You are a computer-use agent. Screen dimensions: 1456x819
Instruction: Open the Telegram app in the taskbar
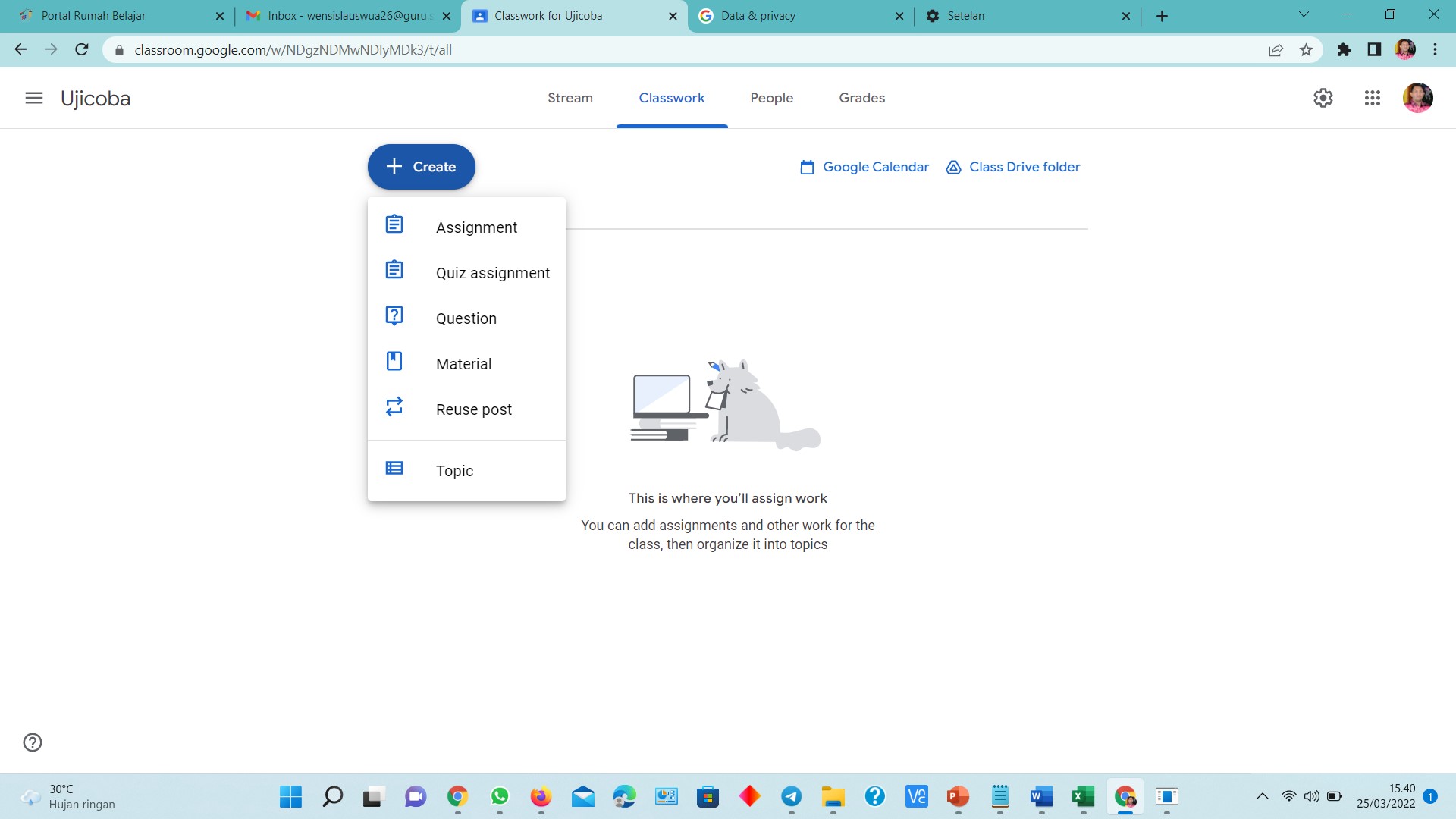point(791,796)
